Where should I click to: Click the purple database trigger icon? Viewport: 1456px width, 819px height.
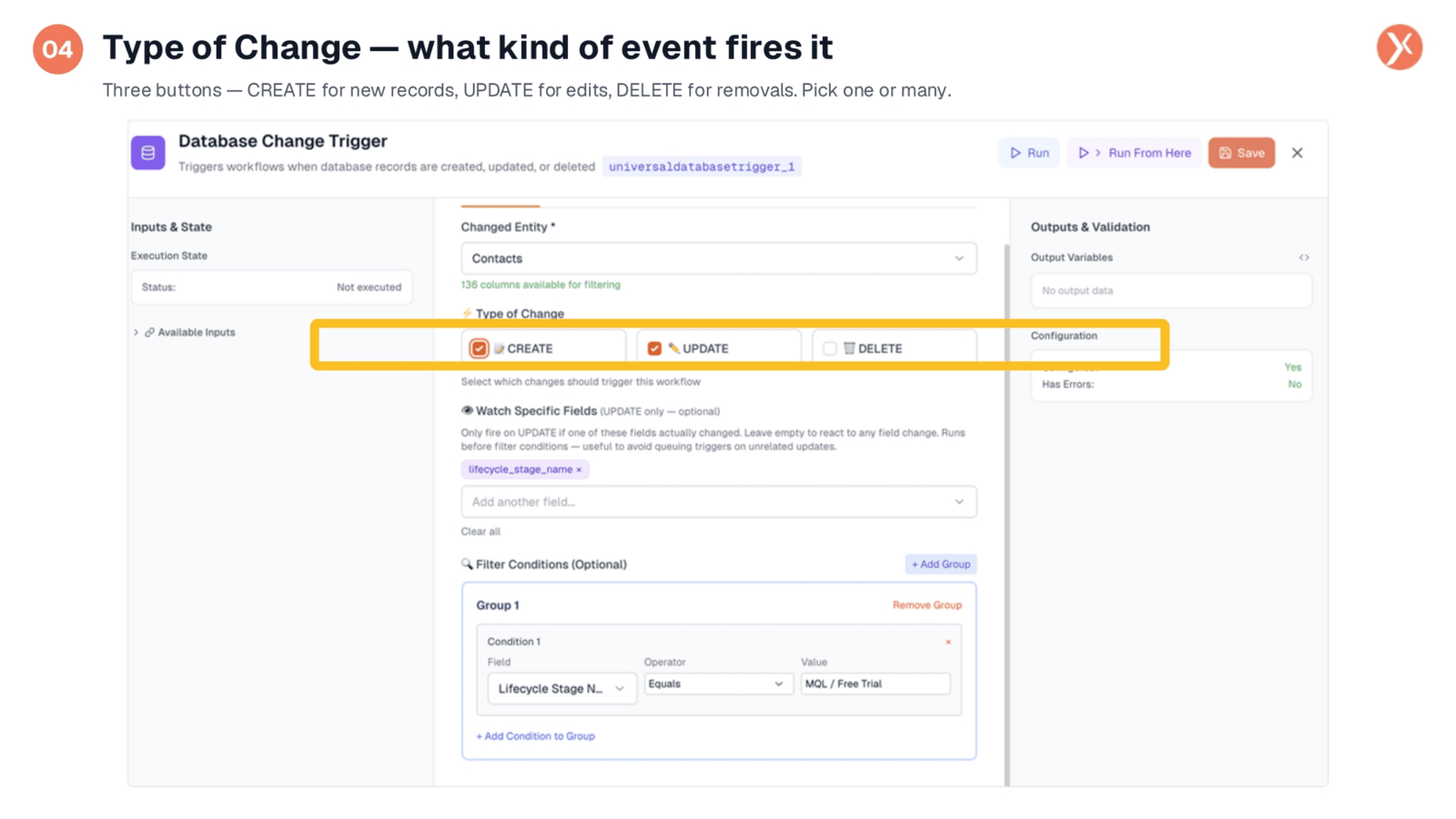(147, 153)
